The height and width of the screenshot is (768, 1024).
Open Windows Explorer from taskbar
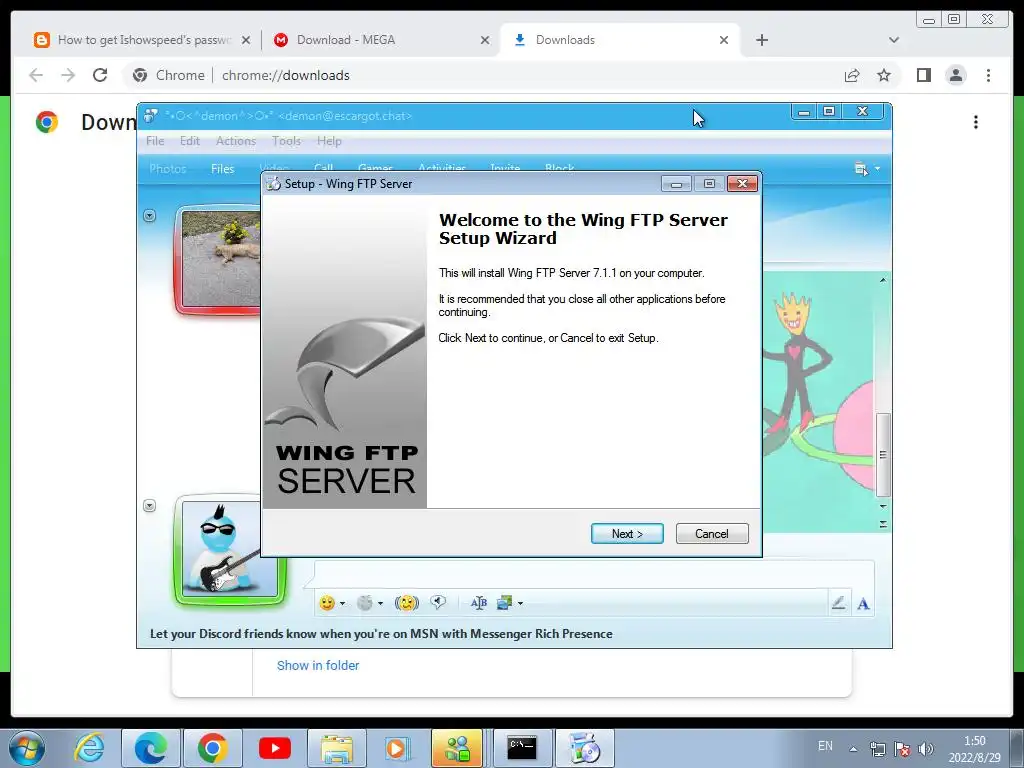coord(336,748)
